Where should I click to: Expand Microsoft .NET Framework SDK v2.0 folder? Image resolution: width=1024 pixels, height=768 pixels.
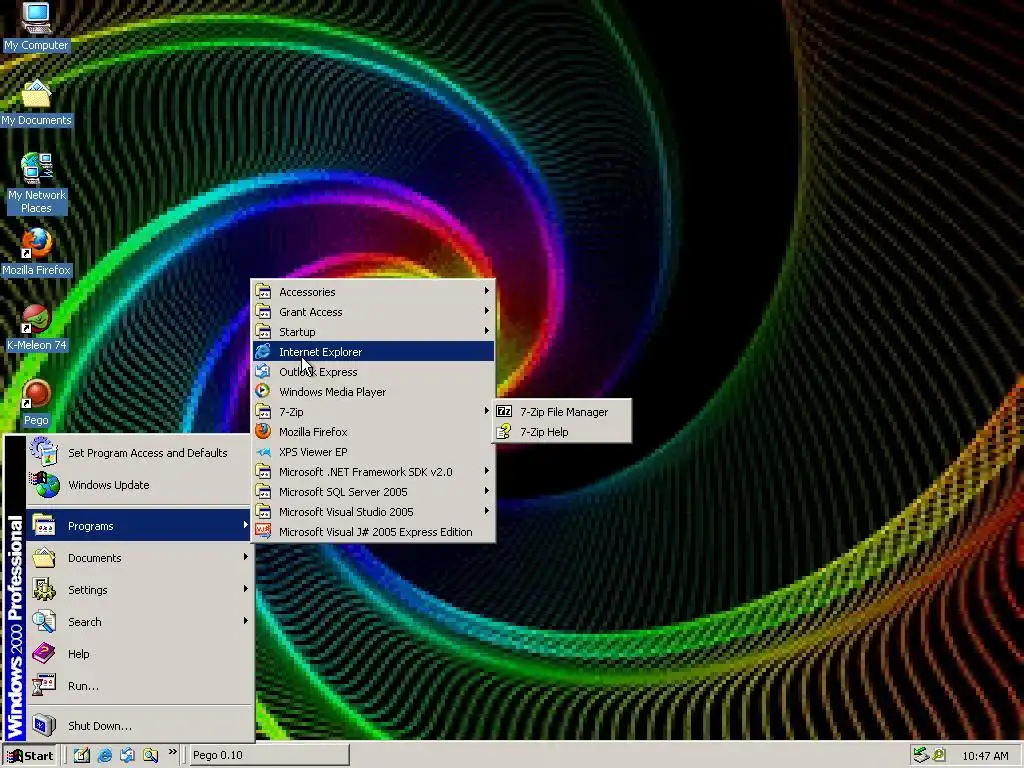point(373,472)
